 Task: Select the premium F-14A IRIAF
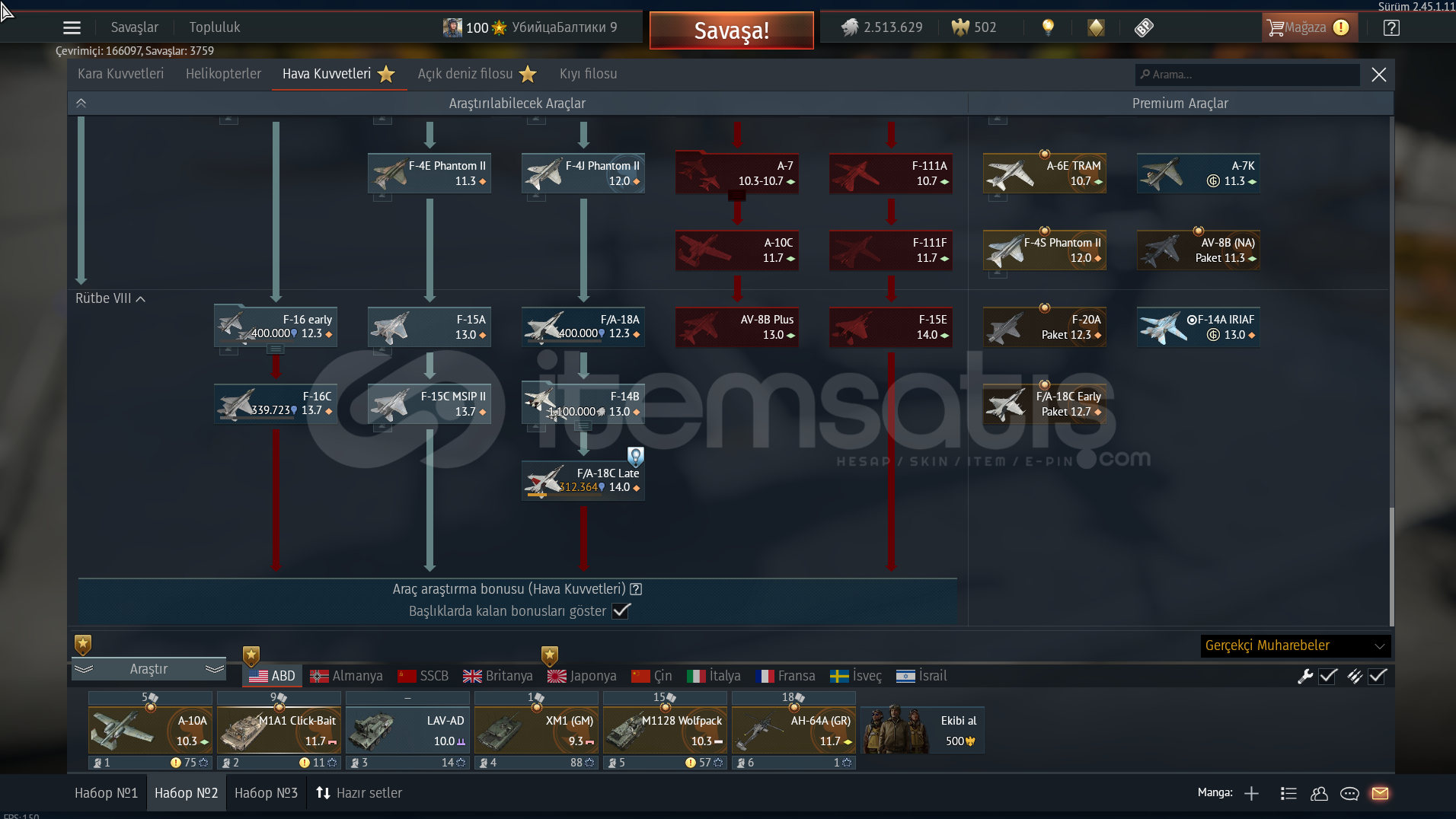click(x=1199, y=327)
